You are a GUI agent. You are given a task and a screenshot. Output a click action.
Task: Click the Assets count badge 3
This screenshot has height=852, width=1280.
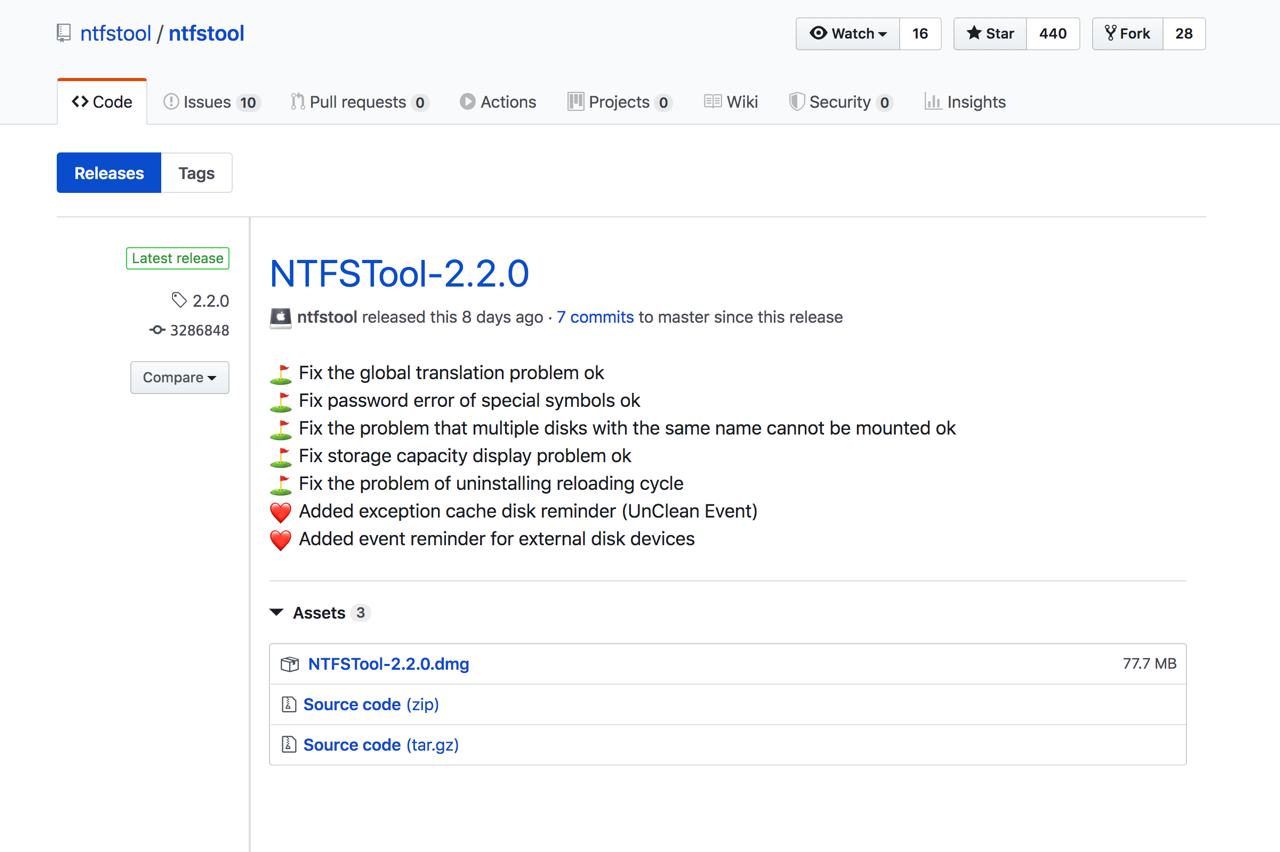pos(361,612)
